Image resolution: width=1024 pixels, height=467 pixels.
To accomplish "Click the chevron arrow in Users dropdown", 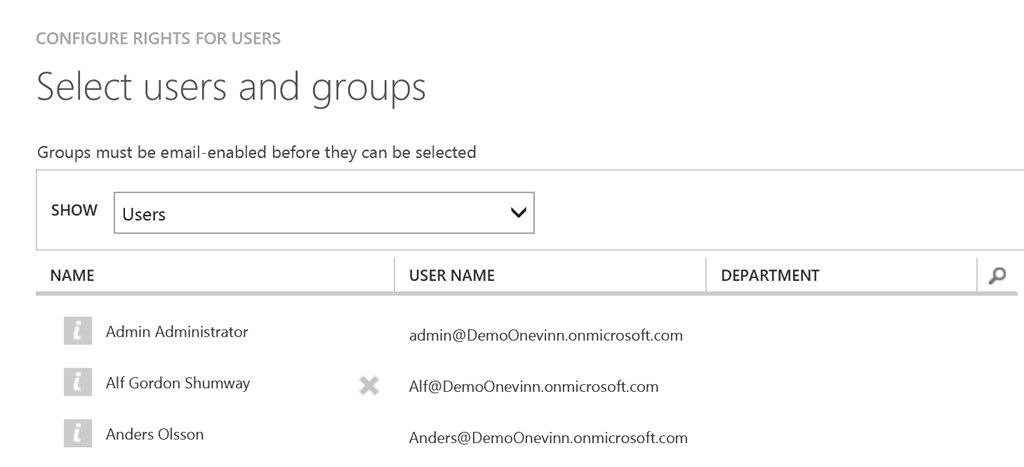I will click(x=518, y=213).
